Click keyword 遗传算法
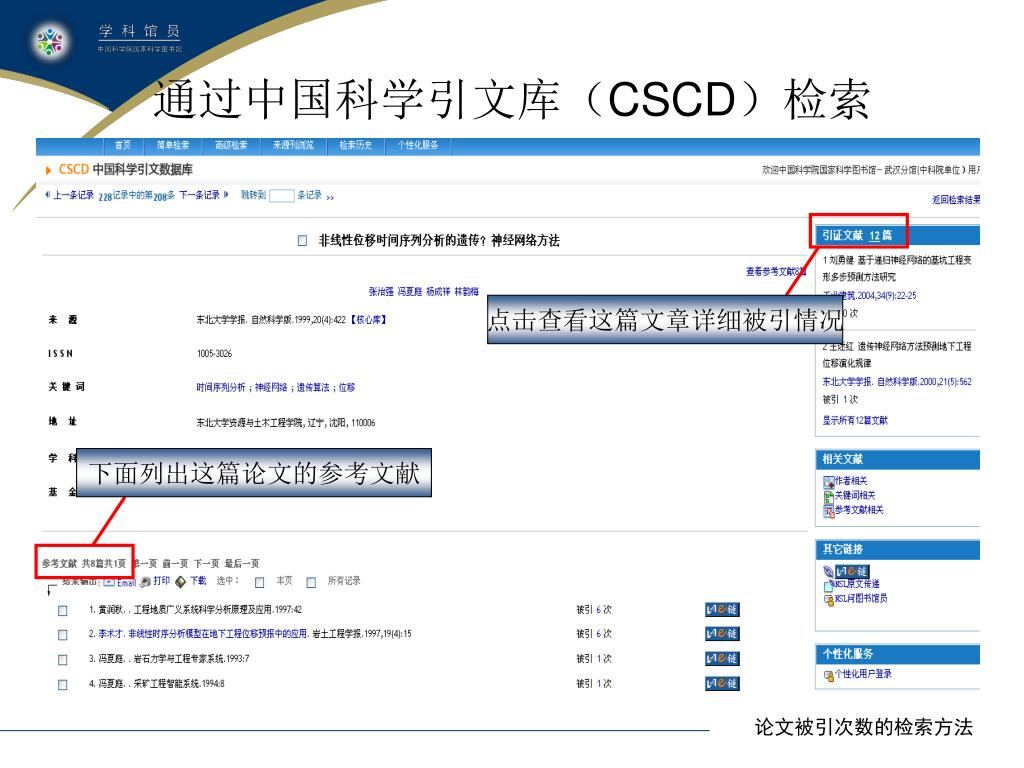The width and height of the screenshot is (1024, 768). (x=313, y=387)
